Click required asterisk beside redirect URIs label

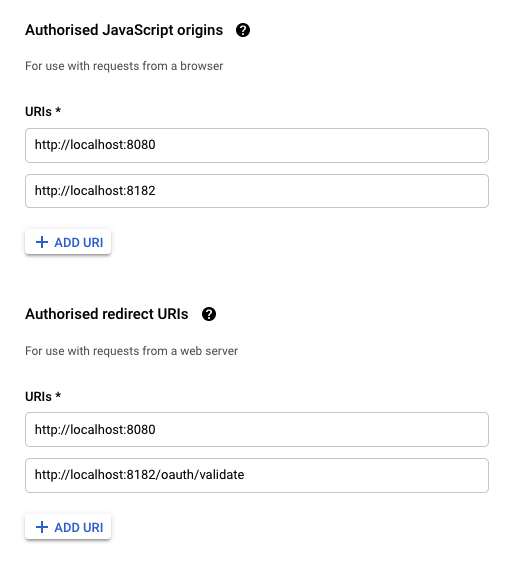pos(58,395)
